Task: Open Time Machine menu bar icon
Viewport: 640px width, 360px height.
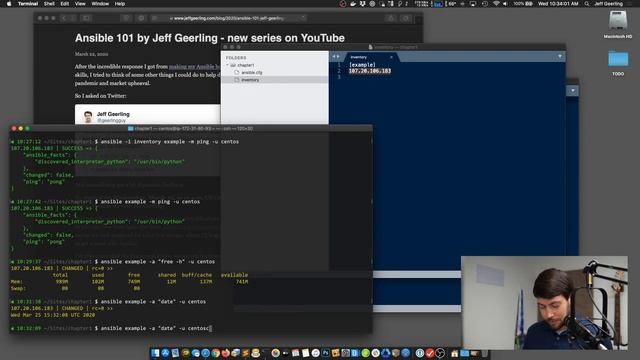Action: 484,4
